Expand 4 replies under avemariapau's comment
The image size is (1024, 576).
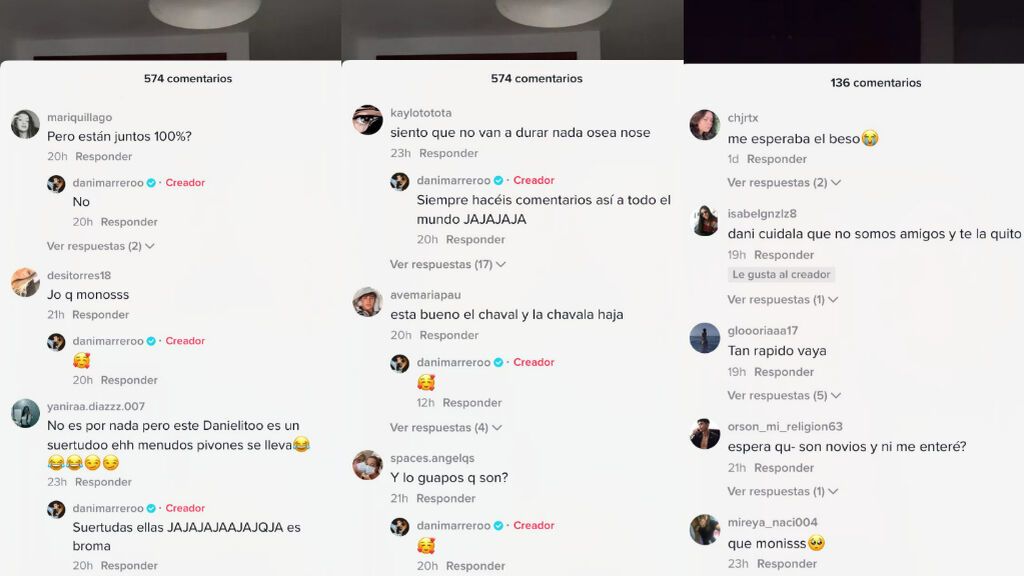446,428
